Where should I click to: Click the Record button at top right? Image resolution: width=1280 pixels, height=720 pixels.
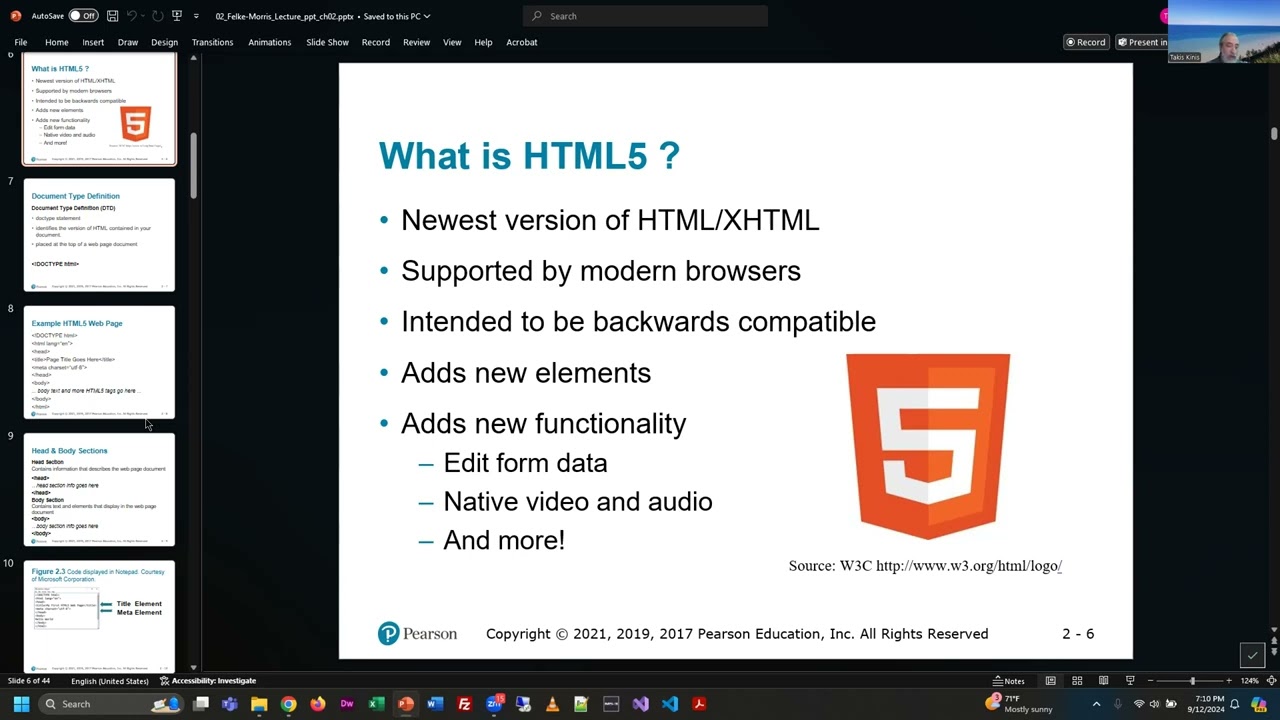click(x=1086, y=42)
